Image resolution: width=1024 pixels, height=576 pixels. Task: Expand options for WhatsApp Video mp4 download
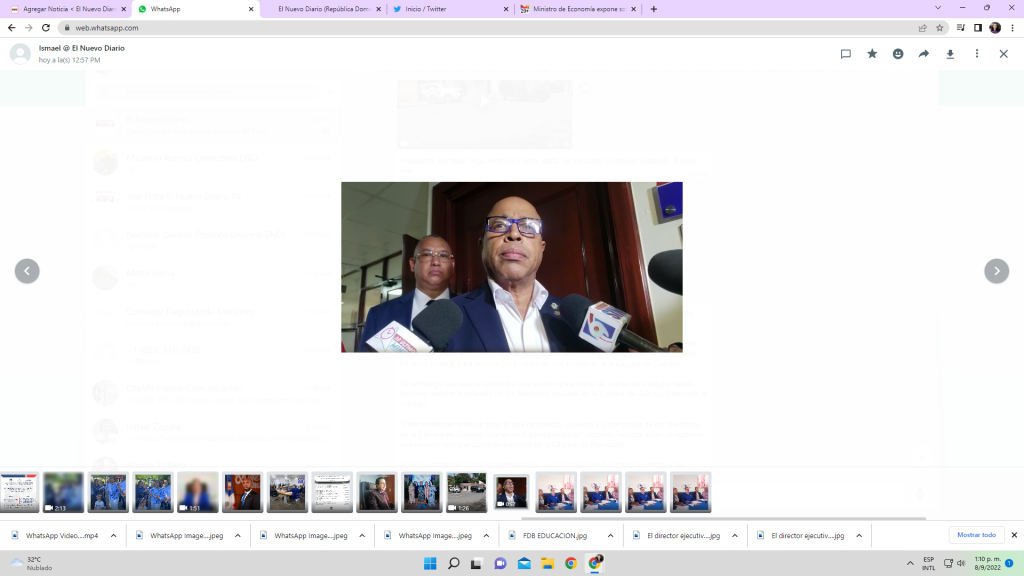(x=113, y=536)
